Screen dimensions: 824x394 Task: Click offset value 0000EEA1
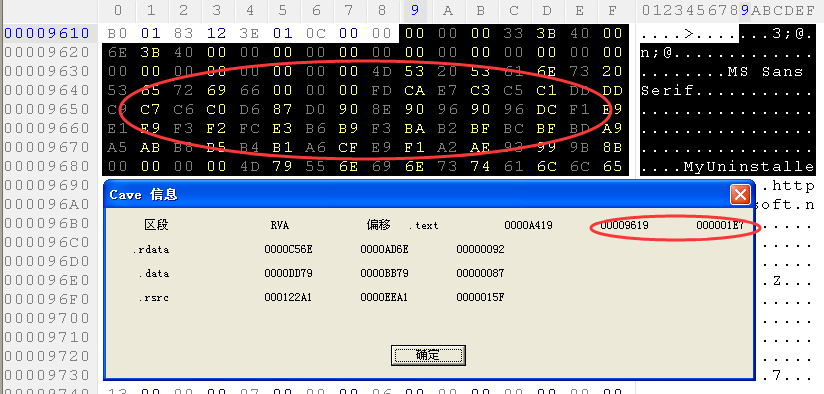click(x=385, y=298)
